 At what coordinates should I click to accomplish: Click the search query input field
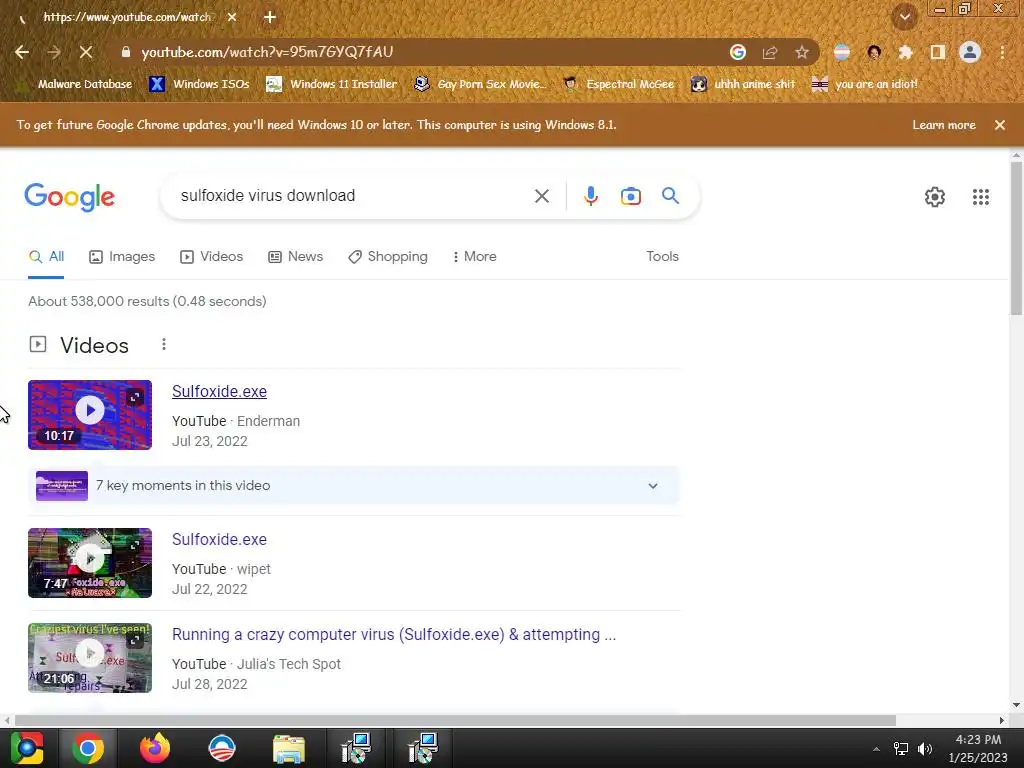(x=349, y=196)
